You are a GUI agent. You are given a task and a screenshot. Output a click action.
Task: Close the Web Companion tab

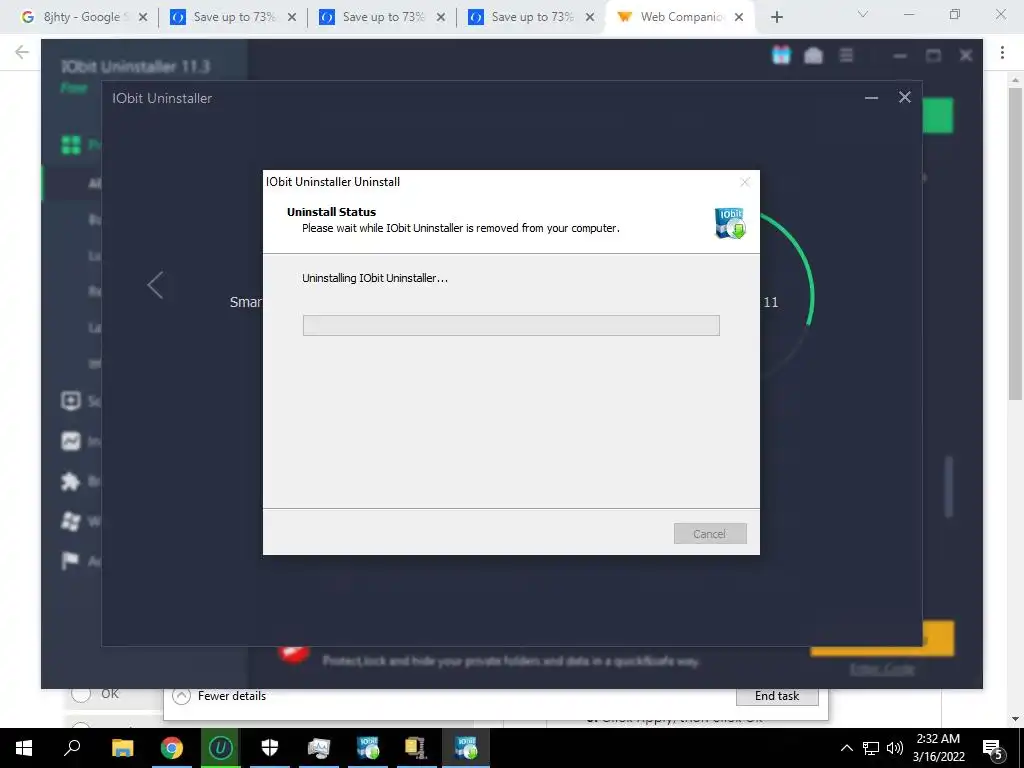(739, 17)
